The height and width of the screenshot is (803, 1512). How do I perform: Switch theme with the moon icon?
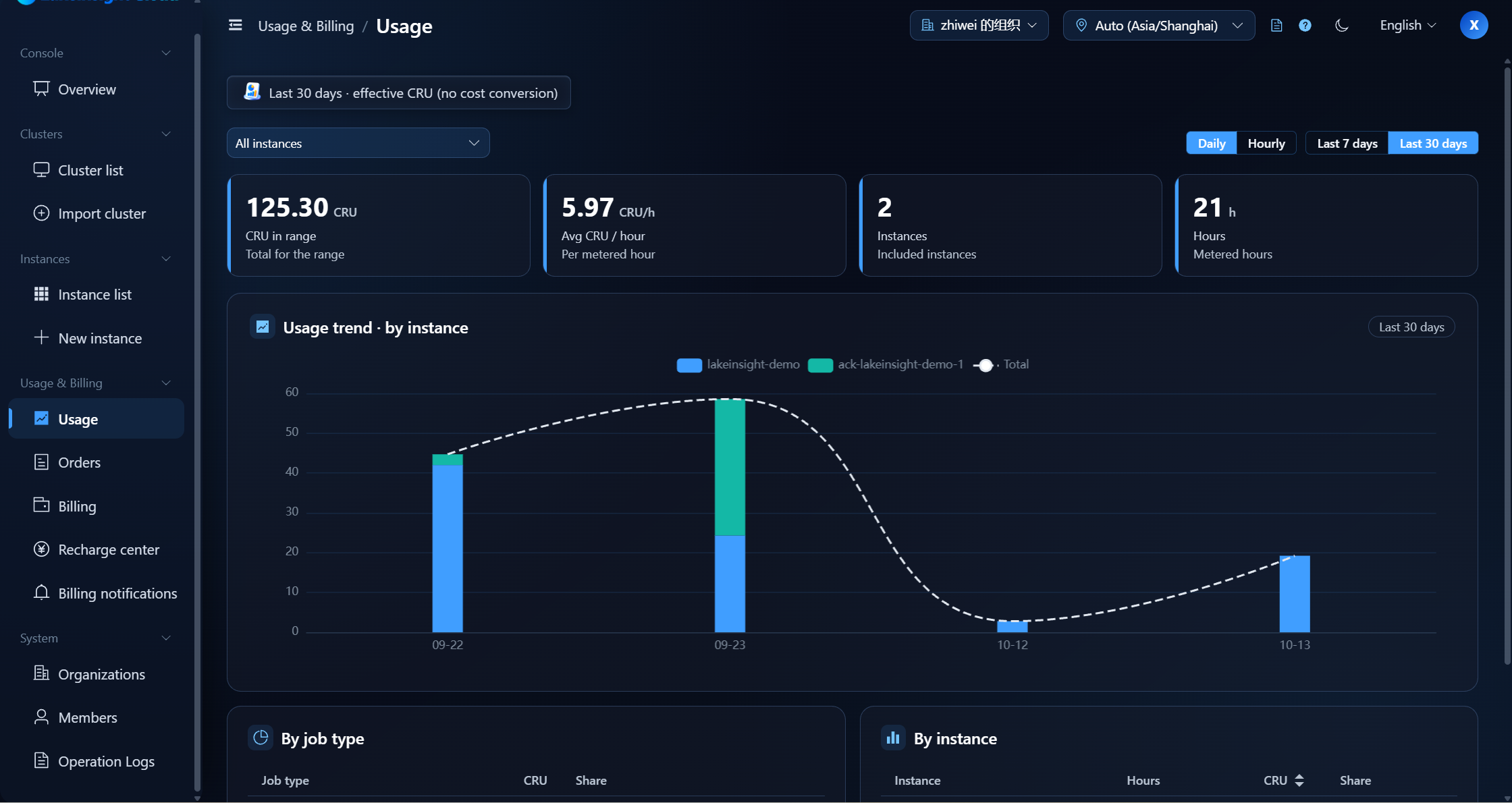[1341, 26]
